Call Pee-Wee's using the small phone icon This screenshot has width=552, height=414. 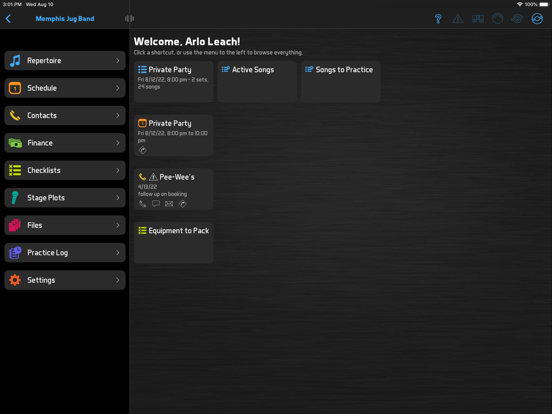(x=143, y=204)
